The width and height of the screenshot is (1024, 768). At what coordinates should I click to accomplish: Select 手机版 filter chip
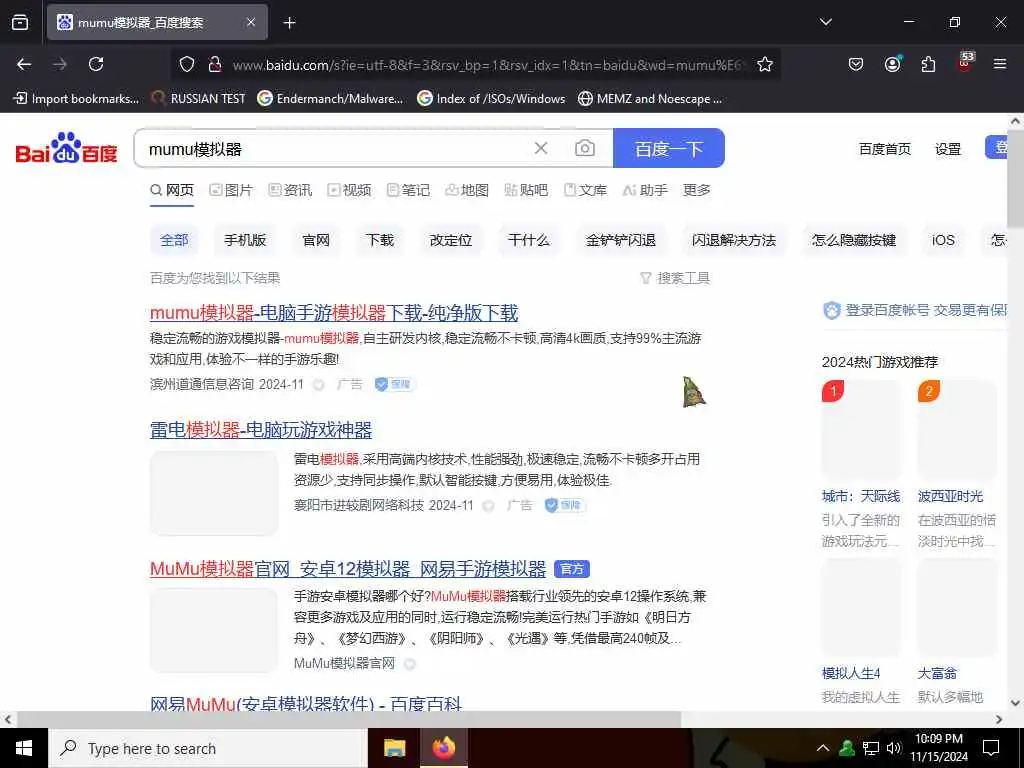pos(245,240)
